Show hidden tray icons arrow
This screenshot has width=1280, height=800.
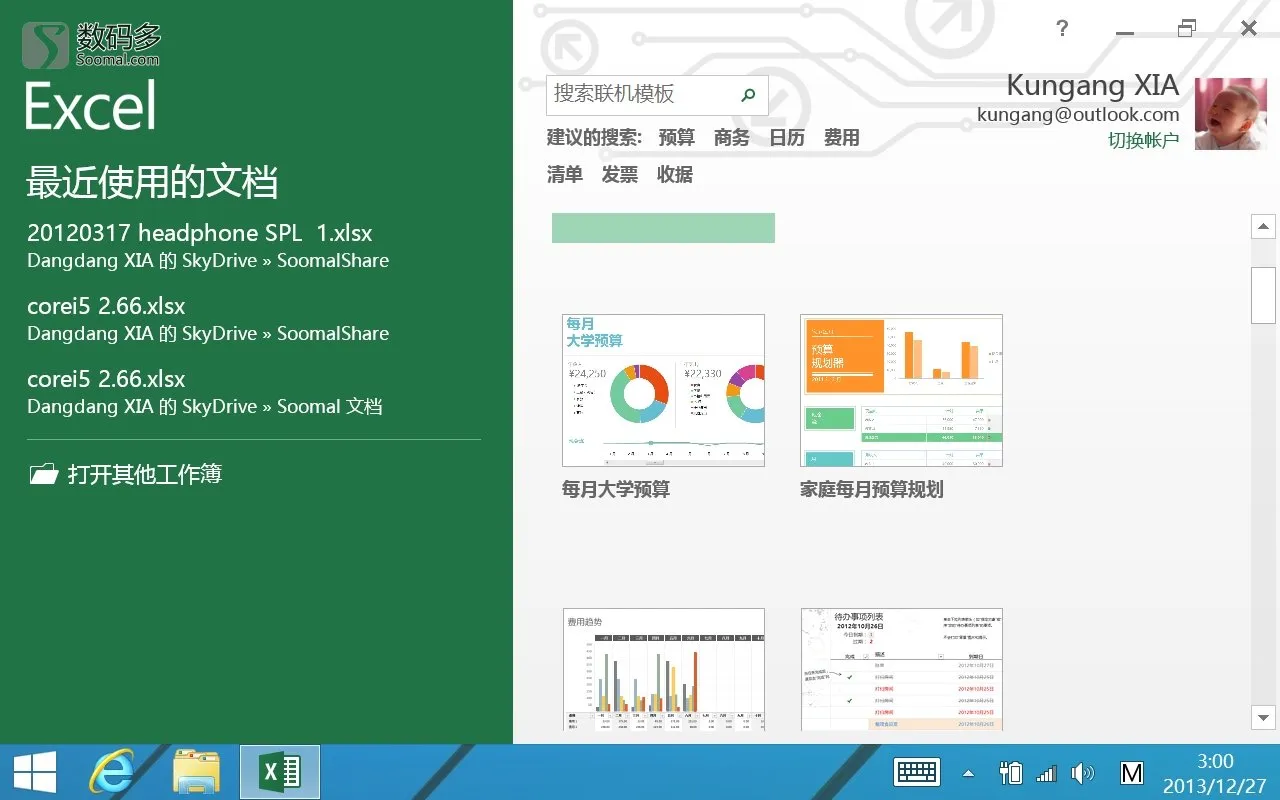click(x=968, y=773)
